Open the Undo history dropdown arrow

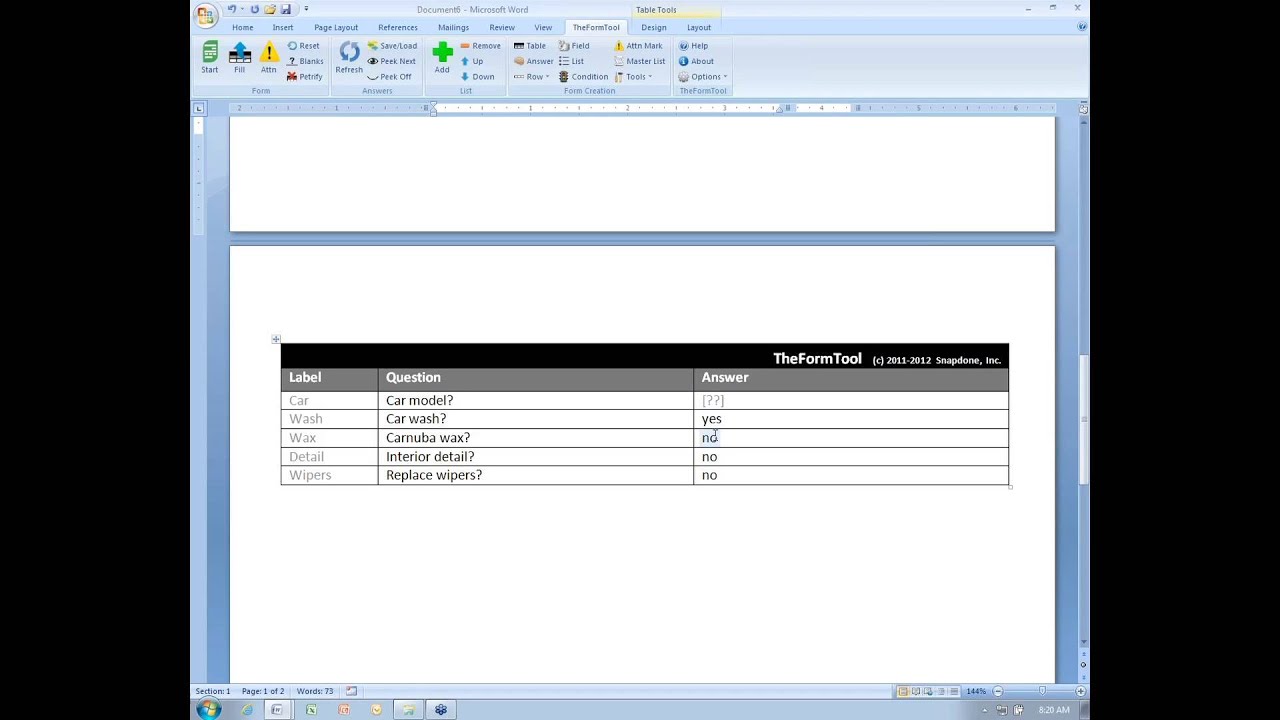coord(242,9)
